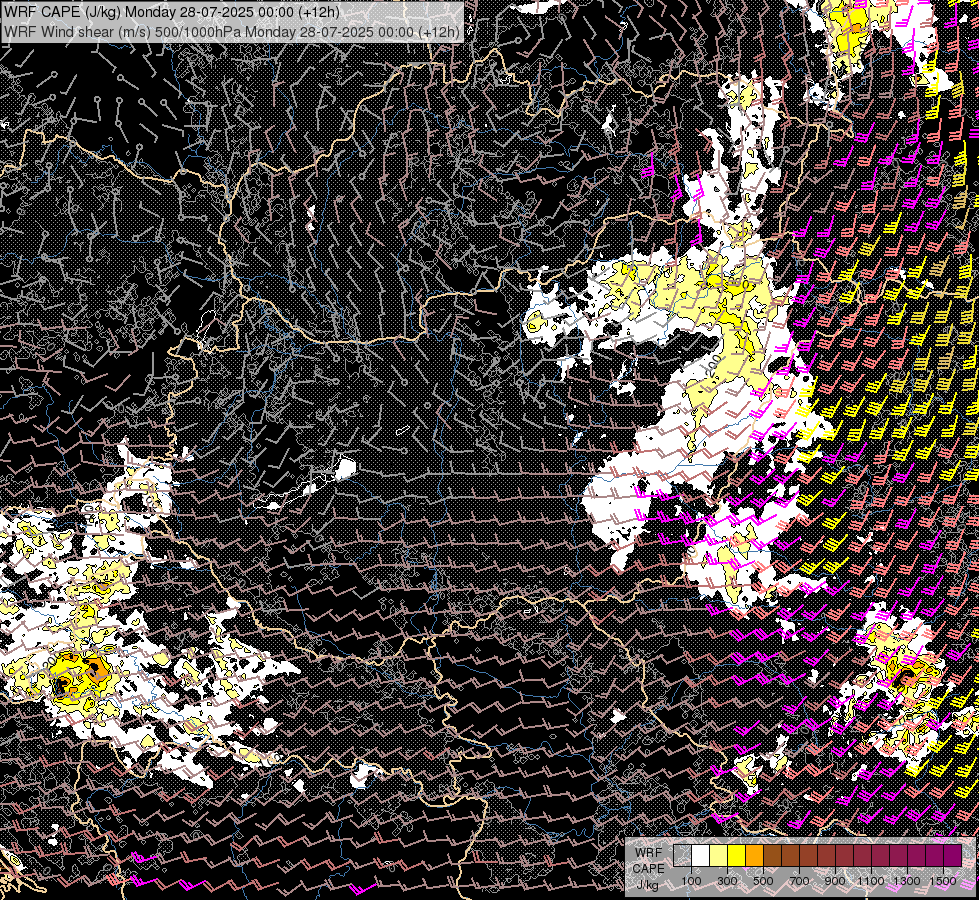This screenshot has height=900, width=979.
Task: Click the legend value 300
Action: point(727,881)
